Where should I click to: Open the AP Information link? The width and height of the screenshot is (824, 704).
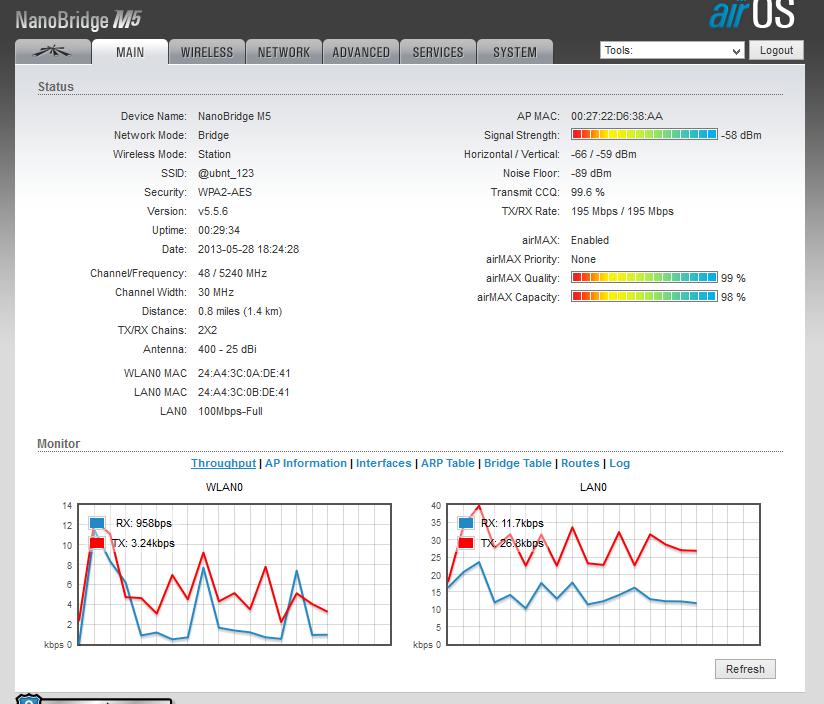tap(306, 463)
